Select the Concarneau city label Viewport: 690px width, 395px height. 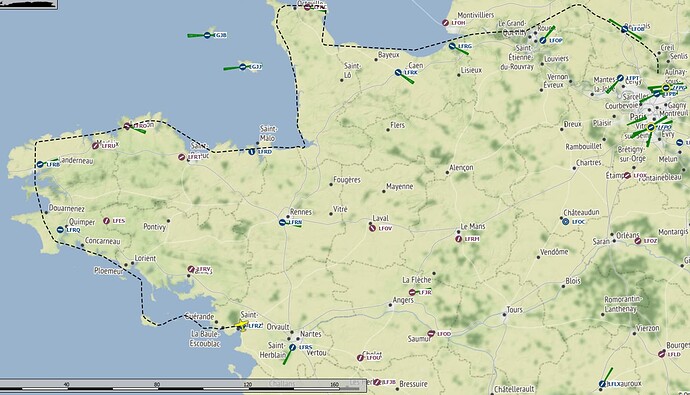103,241
